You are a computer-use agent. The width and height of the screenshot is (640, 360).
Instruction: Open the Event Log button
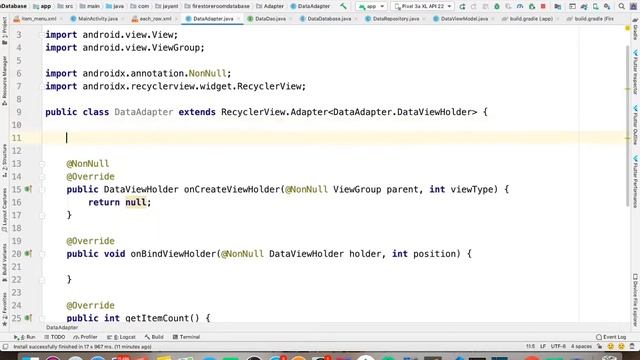(611, 337)
